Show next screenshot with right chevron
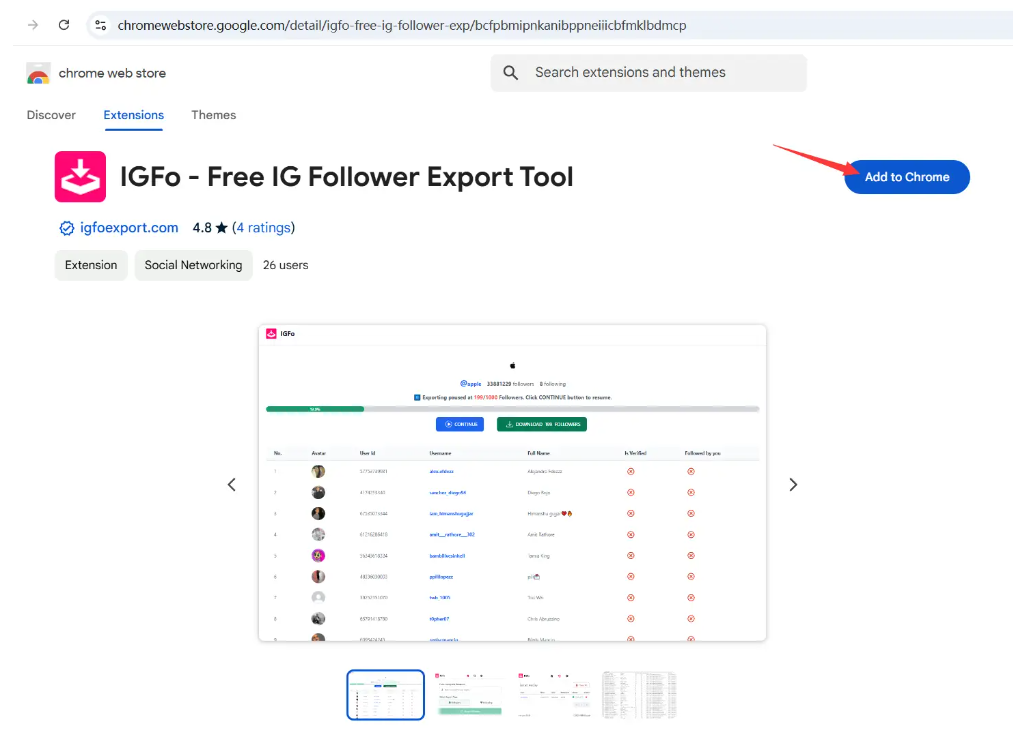1013x753 pixels. tap(793, 484)
